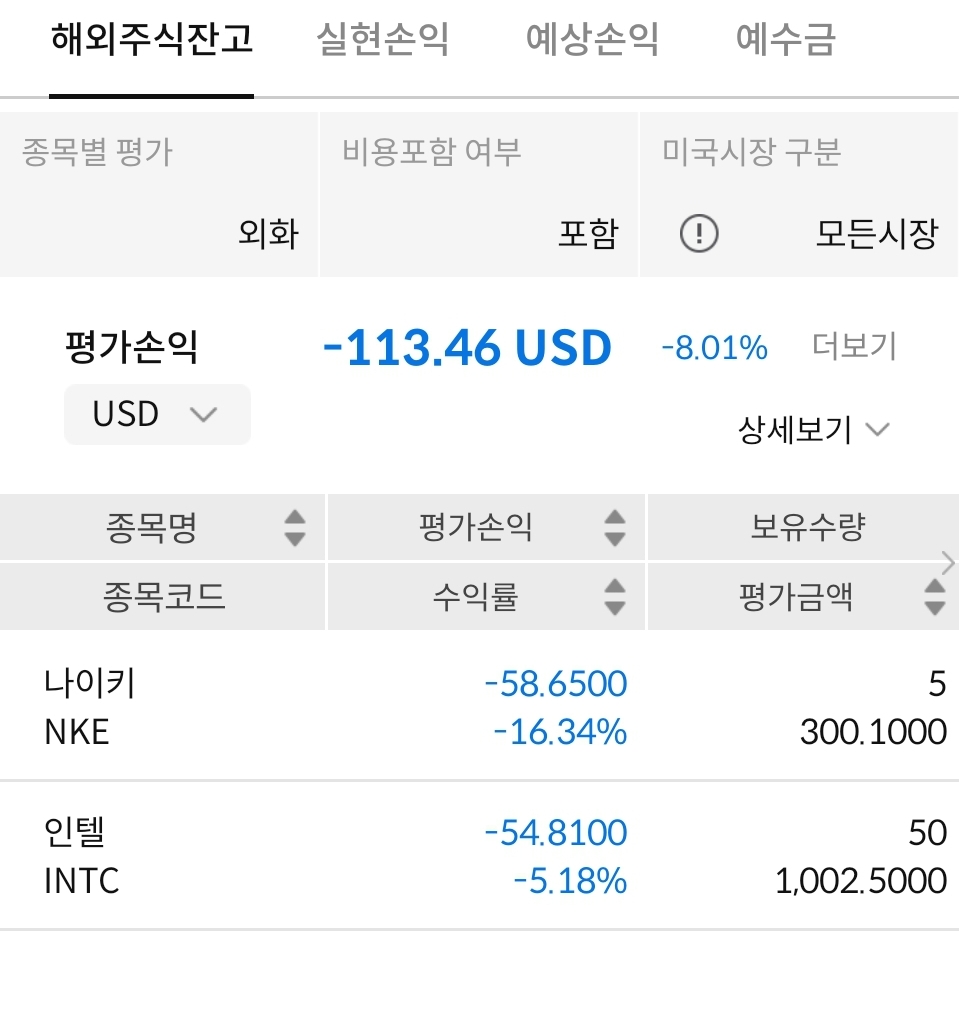Click sort arrows next to 수익률 header
This screenshot has height=1025, width=959.
pyautogui.click(x=615, y=597)
